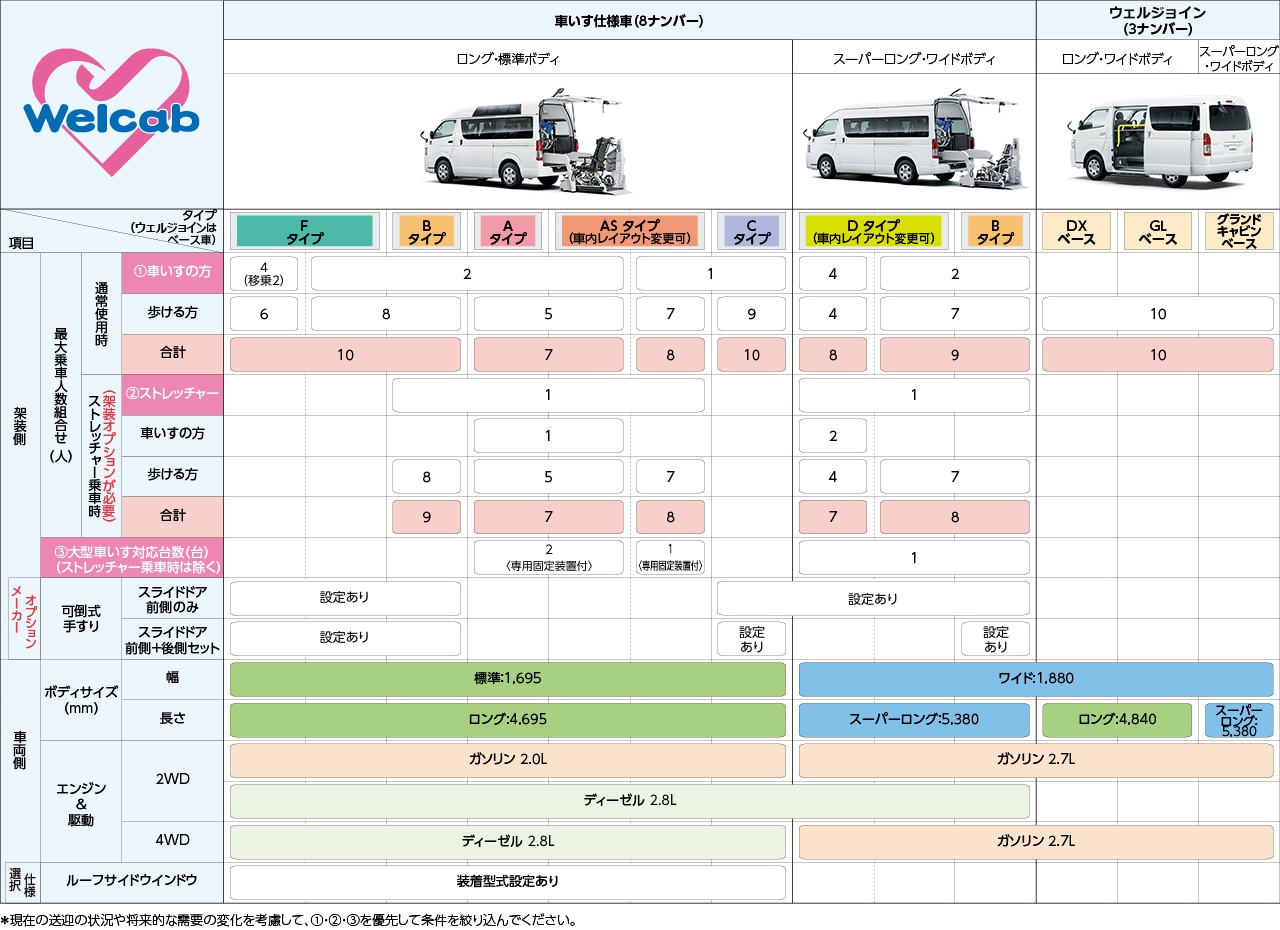Click the ウェルジョイン (3ナンバー) header

tap(1158, 20)
